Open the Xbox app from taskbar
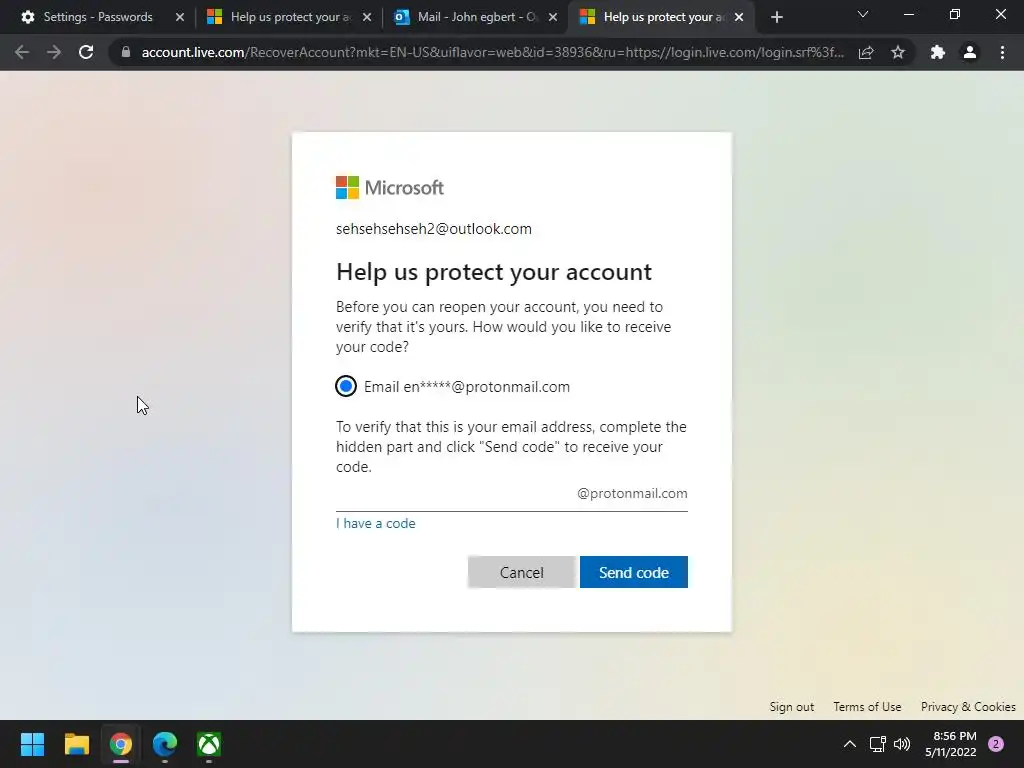Viewport: 1024px width, 768px height. [209, 744]
